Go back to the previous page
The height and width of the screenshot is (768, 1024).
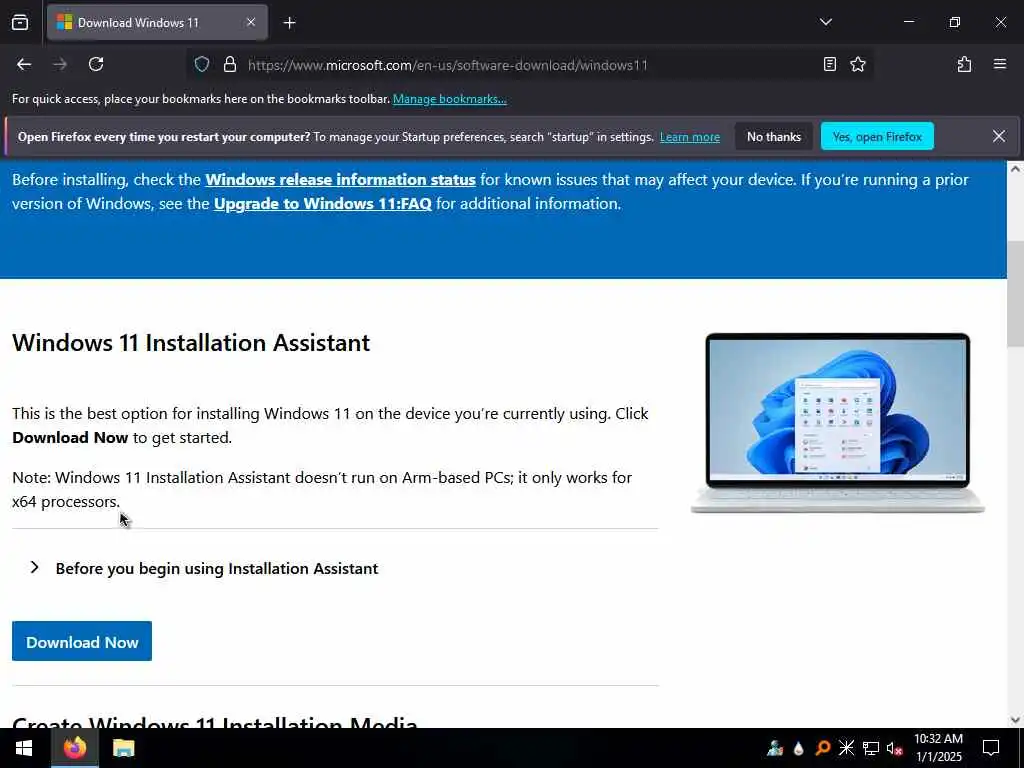point(24,64)
